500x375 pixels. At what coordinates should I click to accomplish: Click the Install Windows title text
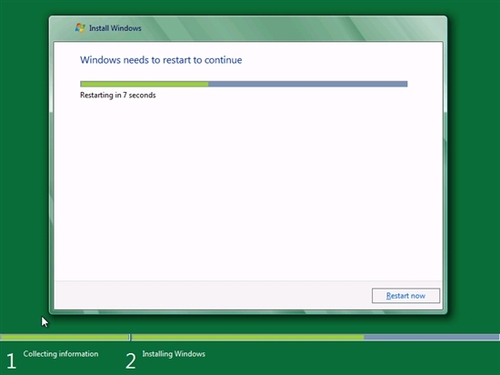coord(115,28)
